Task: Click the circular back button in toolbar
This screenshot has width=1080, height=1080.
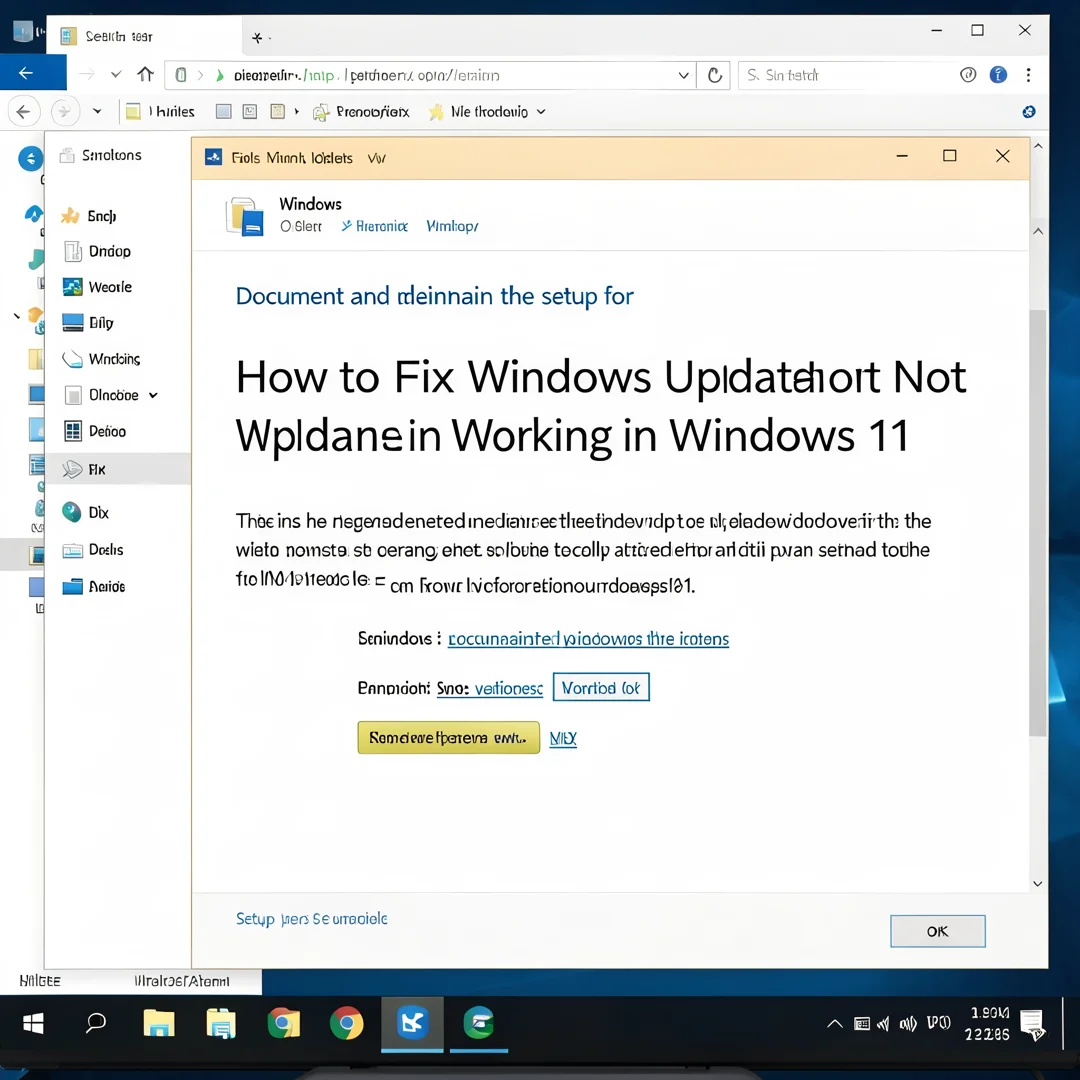Action: [x=23, y=112]
